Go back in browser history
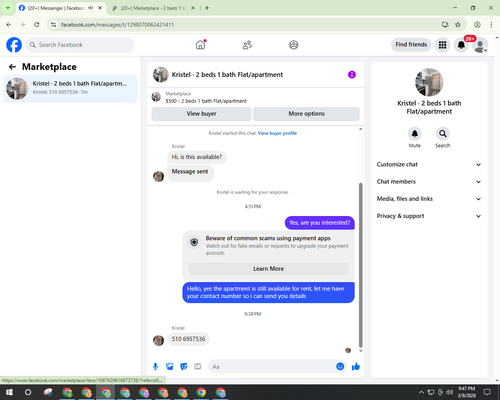The image size is (500, 400). click(x=9, y=25)
